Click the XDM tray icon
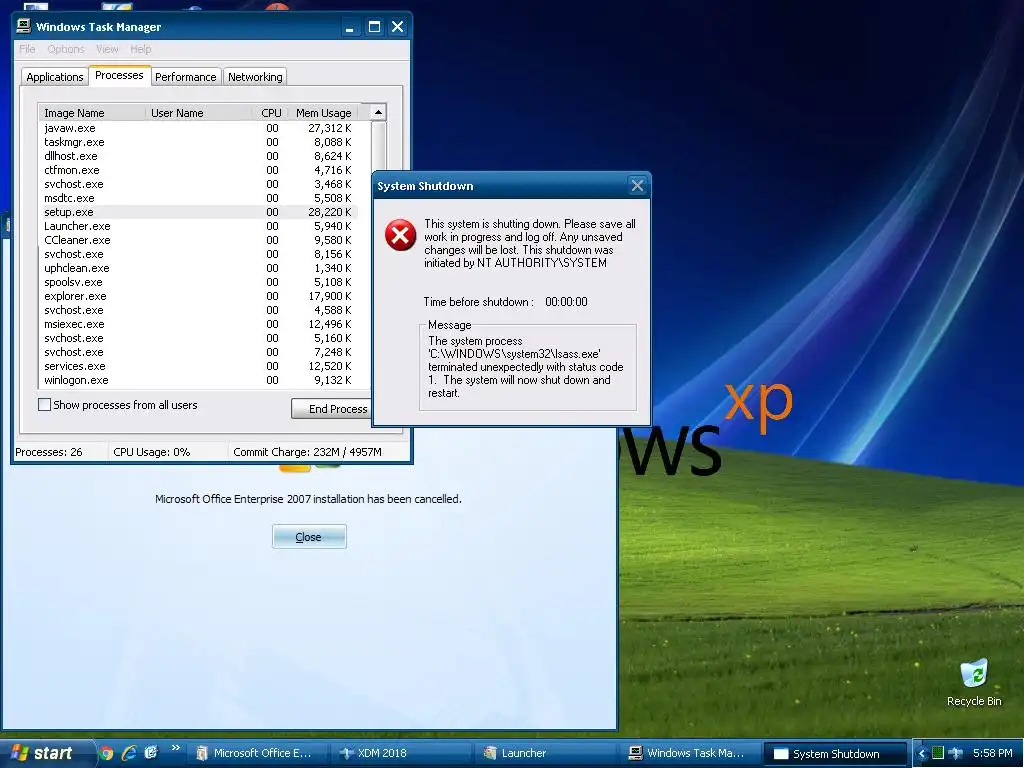 (955, 753)
